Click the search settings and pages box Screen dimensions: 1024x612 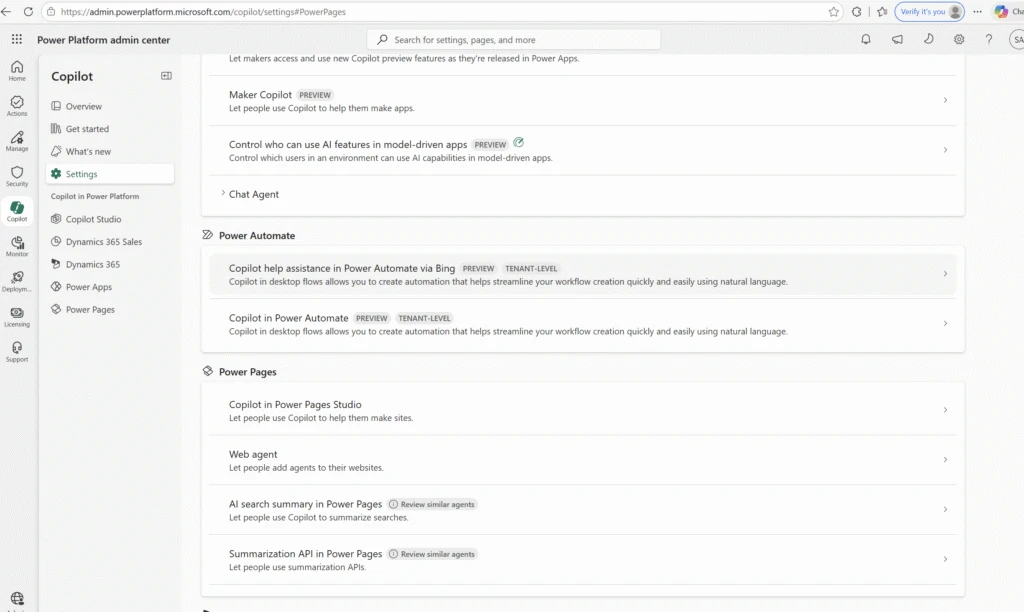point(514,40)
